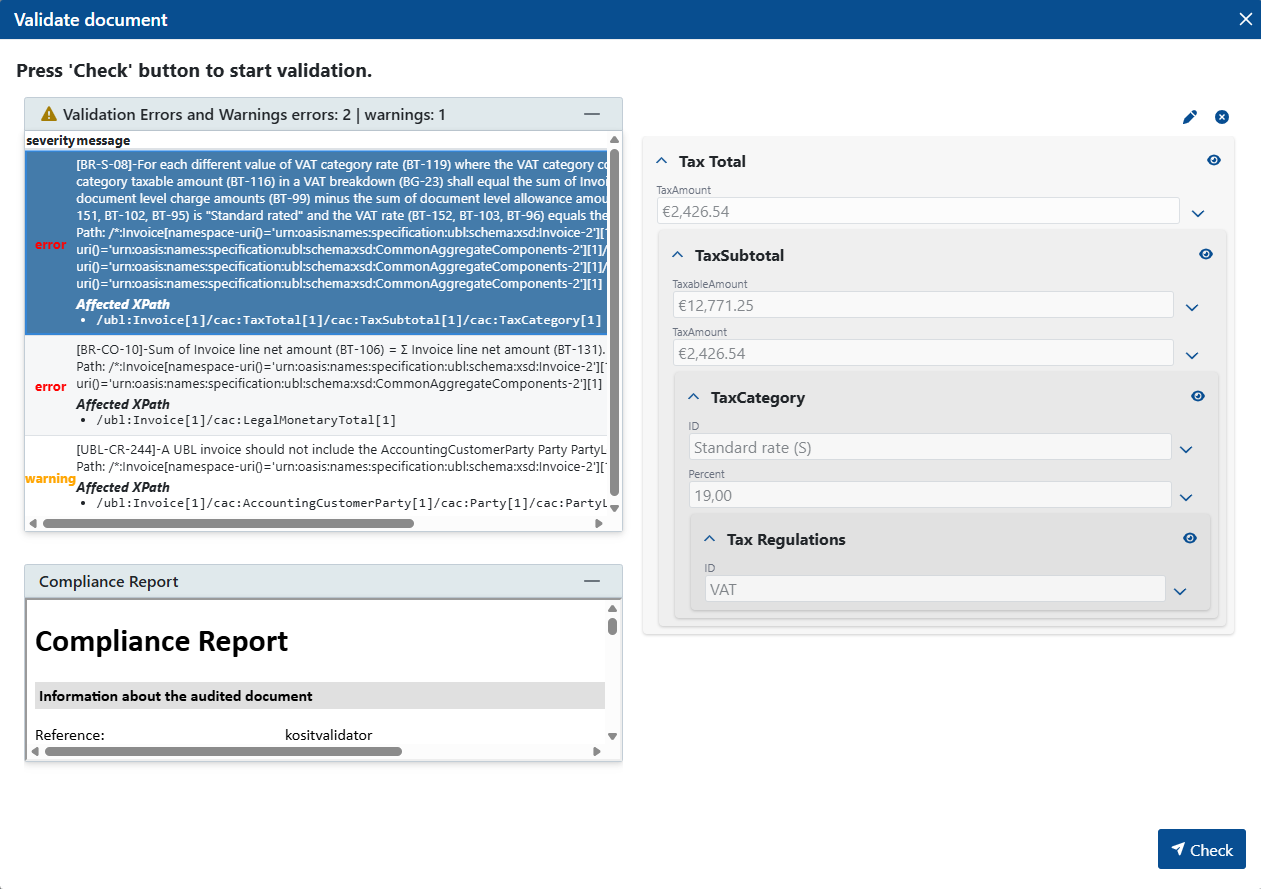1261x889 pixels.
Task: Minimize the Compliance Report panel
Action: point(592,581)
